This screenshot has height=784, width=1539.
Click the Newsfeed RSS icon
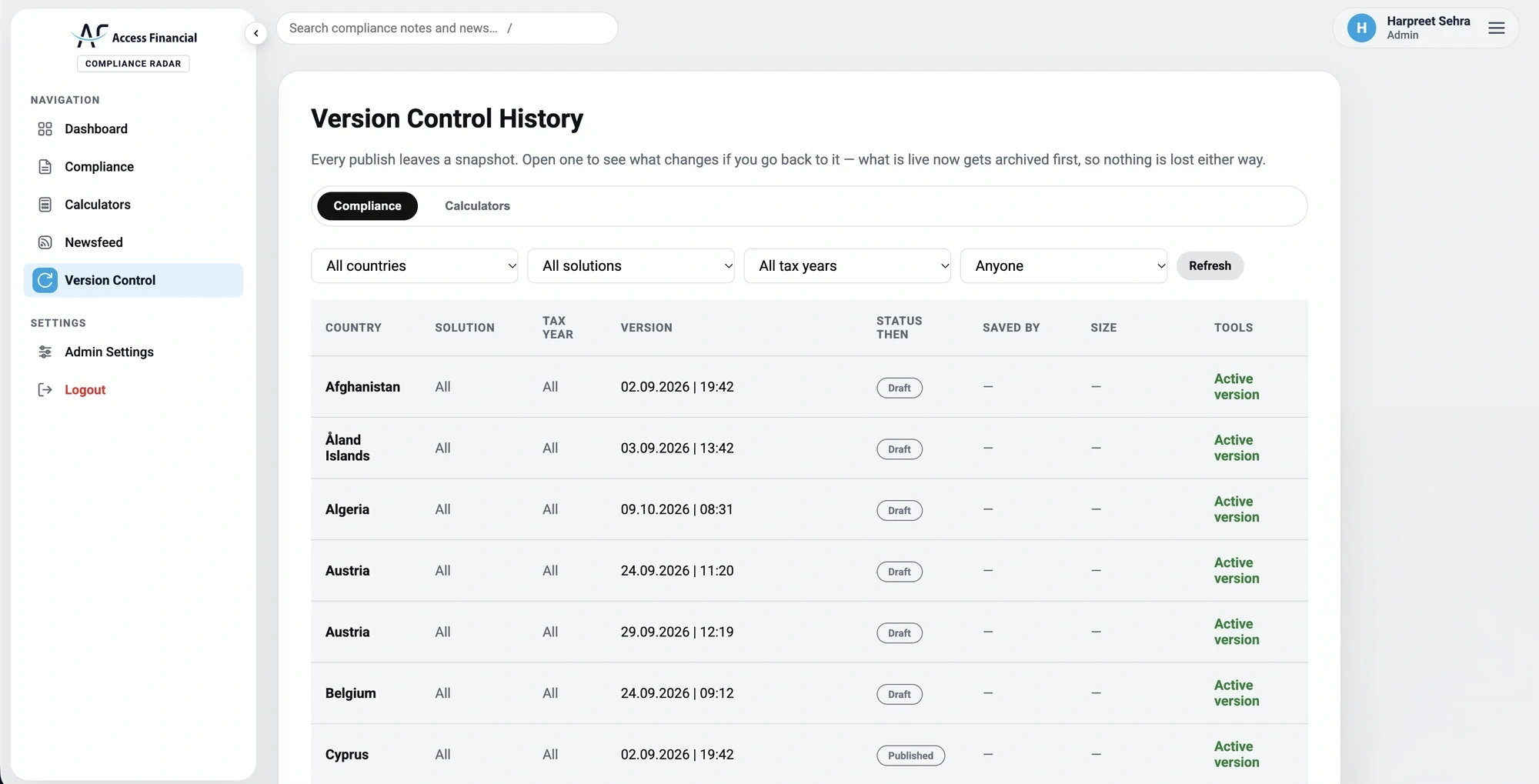pos(45,242)
